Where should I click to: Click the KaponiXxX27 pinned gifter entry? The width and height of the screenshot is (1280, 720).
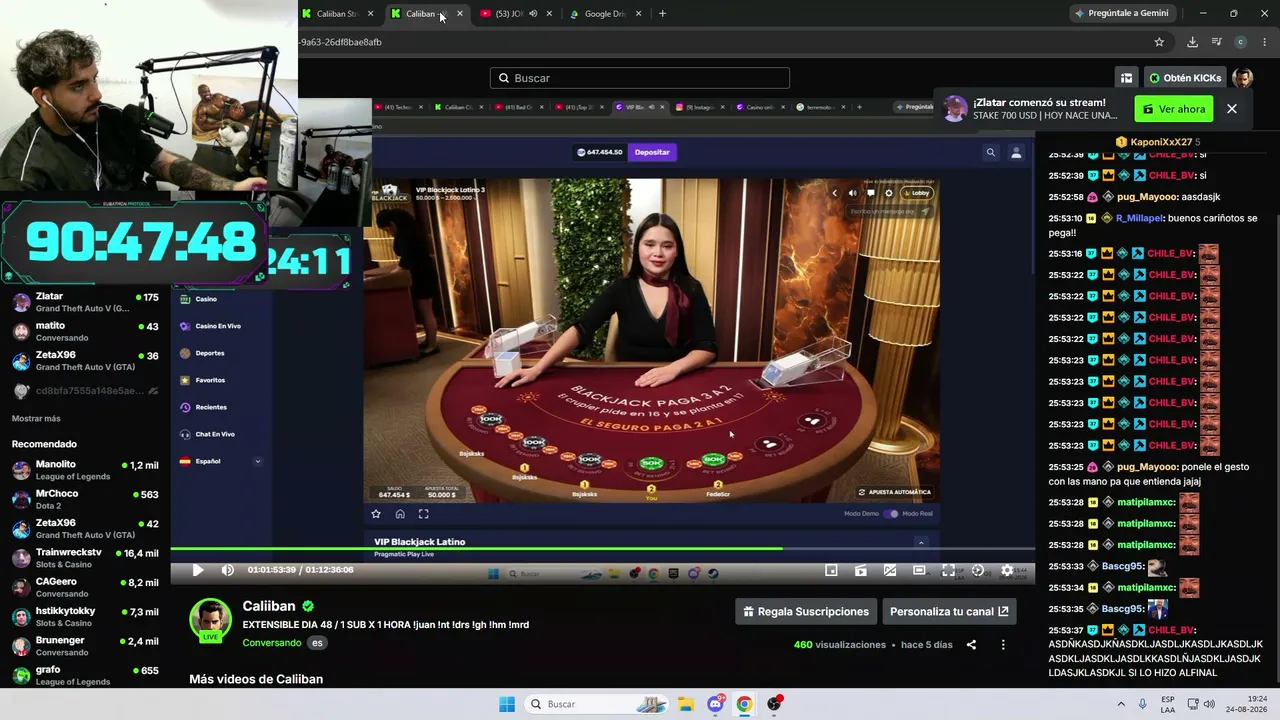point(1157,142)
